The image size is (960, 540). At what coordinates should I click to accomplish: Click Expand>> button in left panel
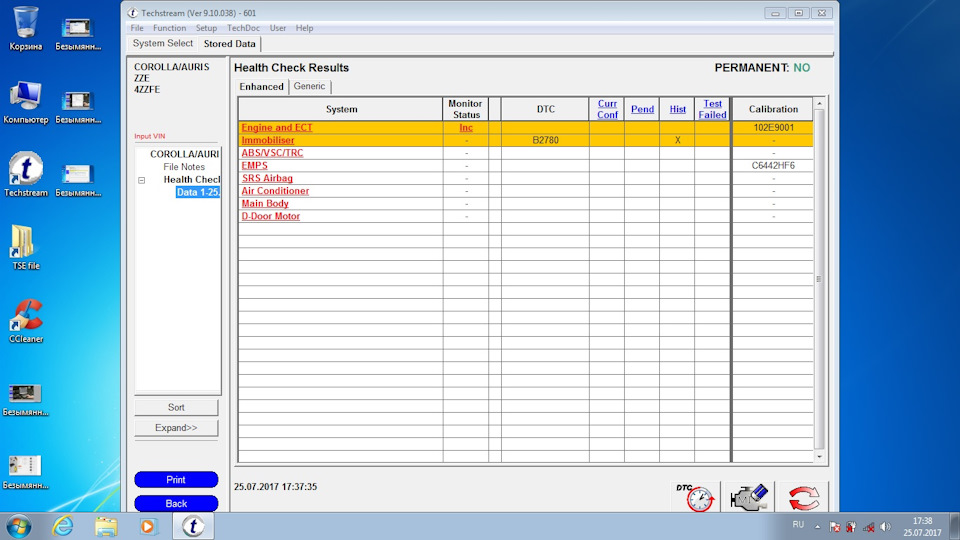coord(176,427)
